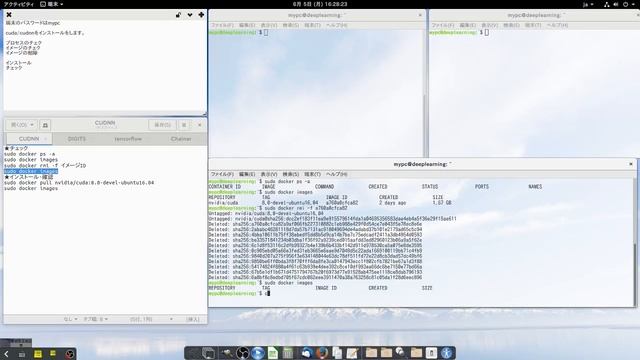Viewport: 640px width, 360px height.
Task: Click the 保存 save button in gedit
Action: click(x=162, y=125)
